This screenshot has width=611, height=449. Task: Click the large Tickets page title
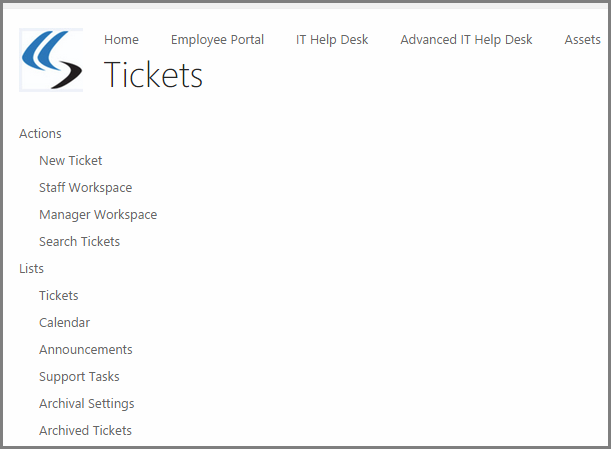click(x=153, y=76)
